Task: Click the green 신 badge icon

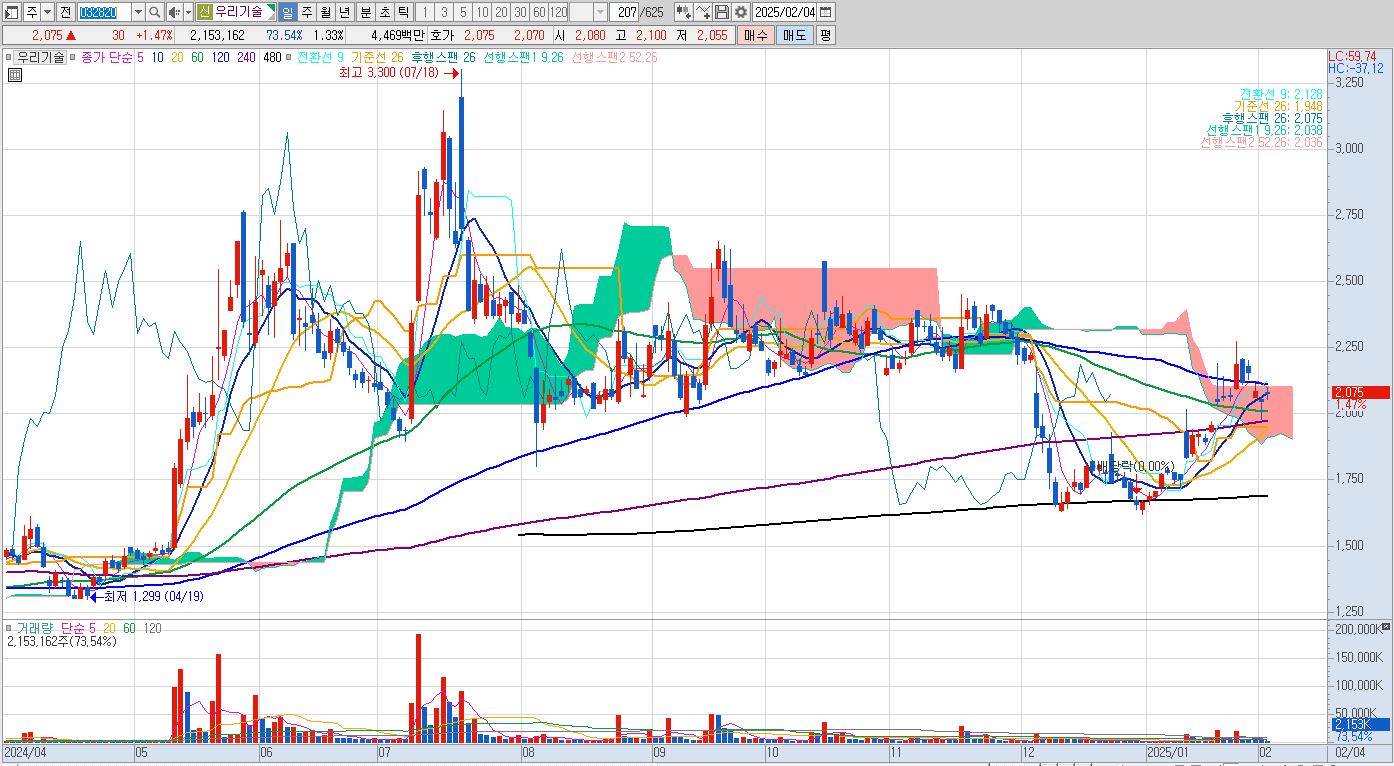Action: coord(204,12)
